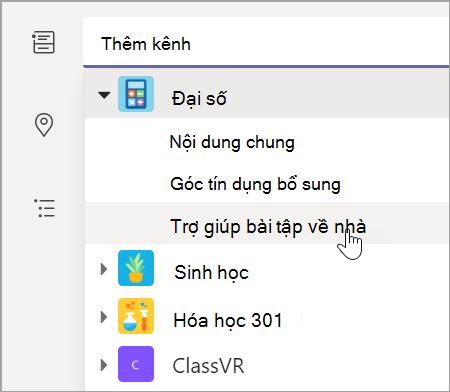
Task: Click the bulleted list icon in sidebar
Action: tap(44, 208)
